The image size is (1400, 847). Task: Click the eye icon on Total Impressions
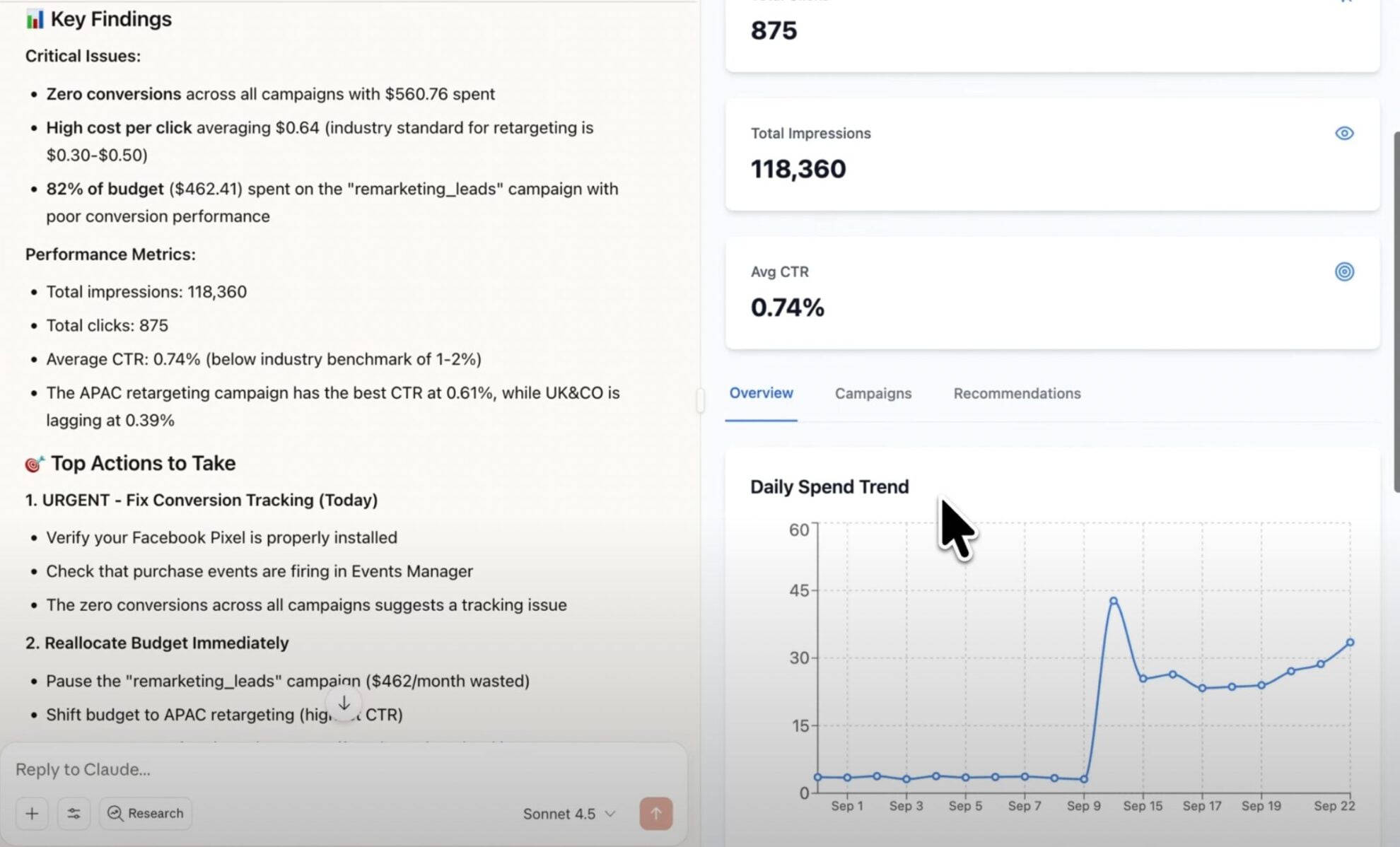click(x=1344, y=133)
